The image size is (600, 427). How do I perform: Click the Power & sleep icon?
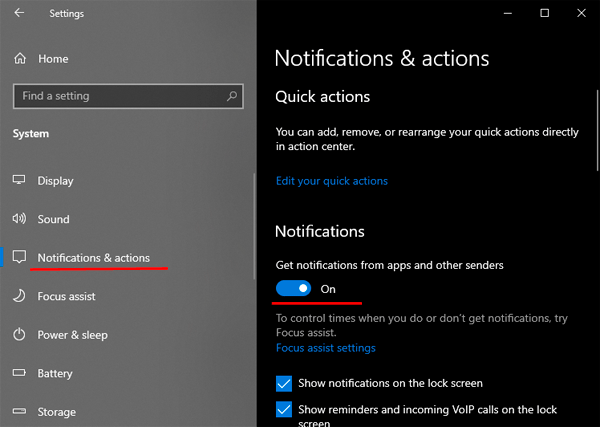pyautogui.click(x=19, y=335)
